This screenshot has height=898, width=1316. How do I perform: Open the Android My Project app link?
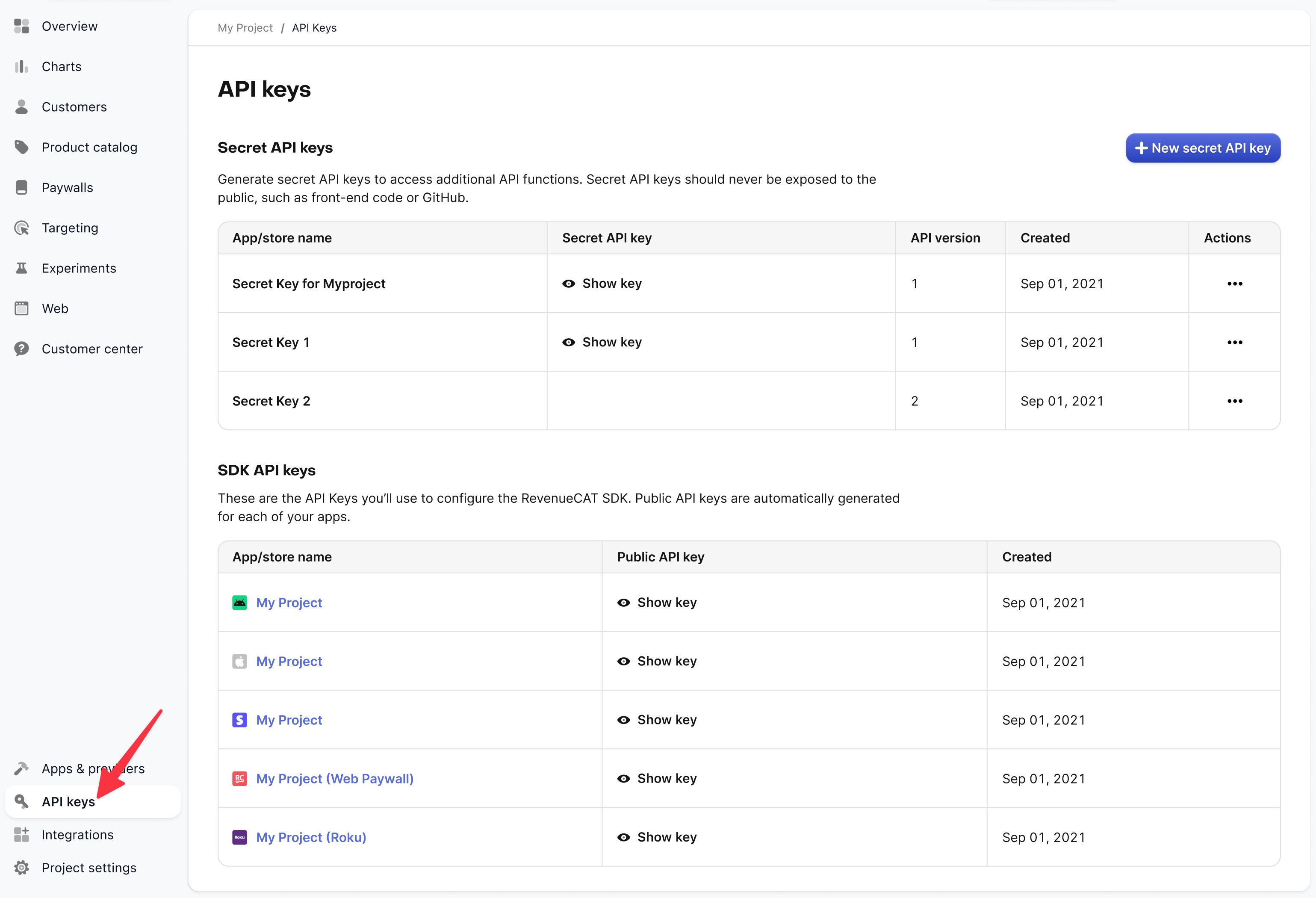pos(289,603)
